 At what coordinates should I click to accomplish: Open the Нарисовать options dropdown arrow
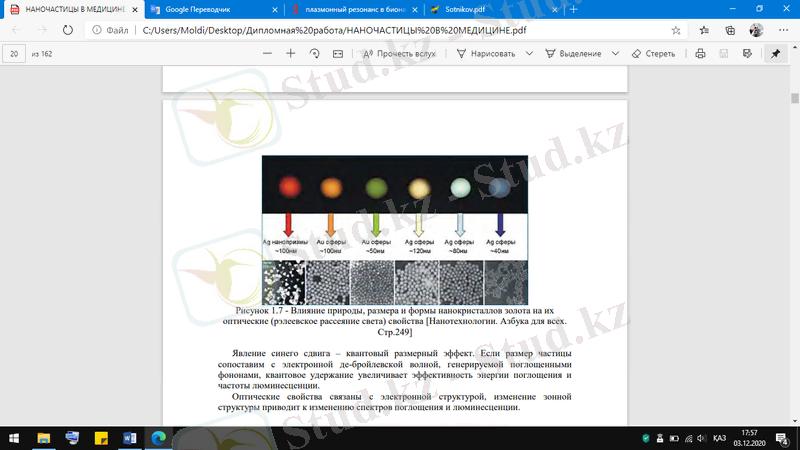coord(529,54)
